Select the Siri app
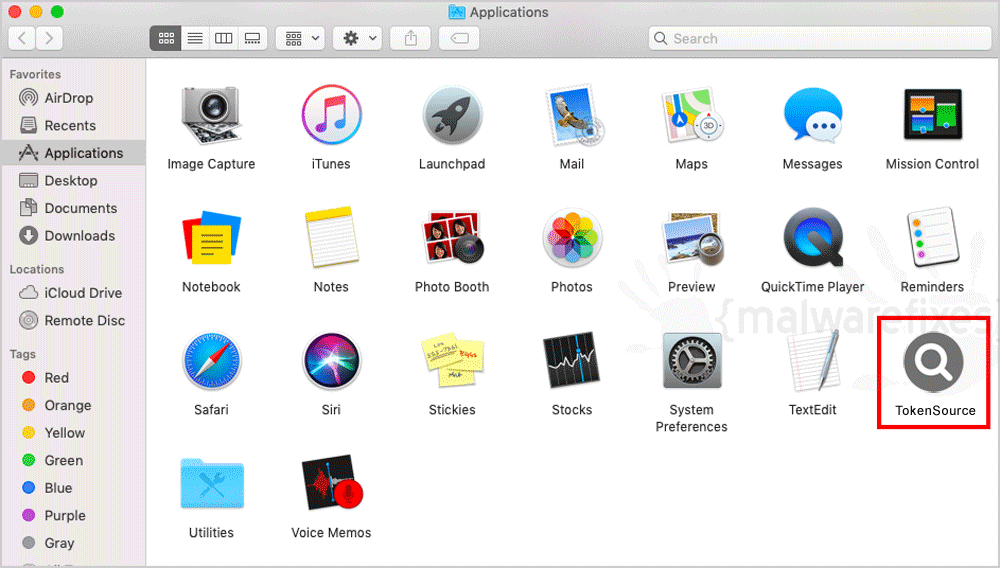This screenshot has height=568, width=1000. tap(331, 361)
